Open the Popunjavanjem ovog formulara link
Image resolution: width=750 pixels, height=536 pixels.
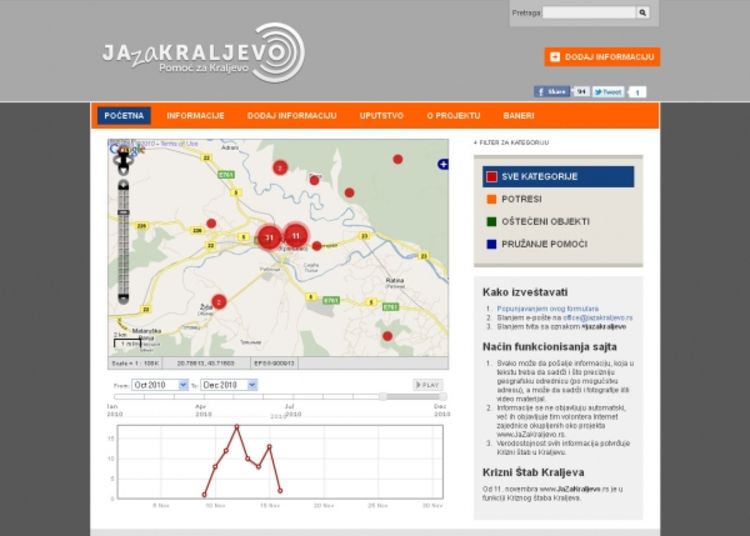point(548,309)
